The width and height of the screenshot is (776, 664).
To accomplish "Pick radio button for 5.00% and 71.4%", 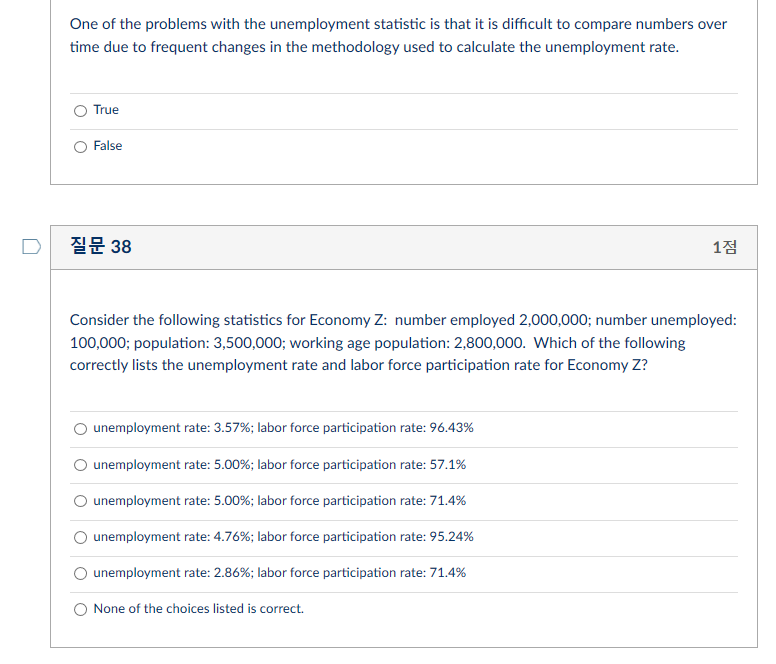I will 80,501.
